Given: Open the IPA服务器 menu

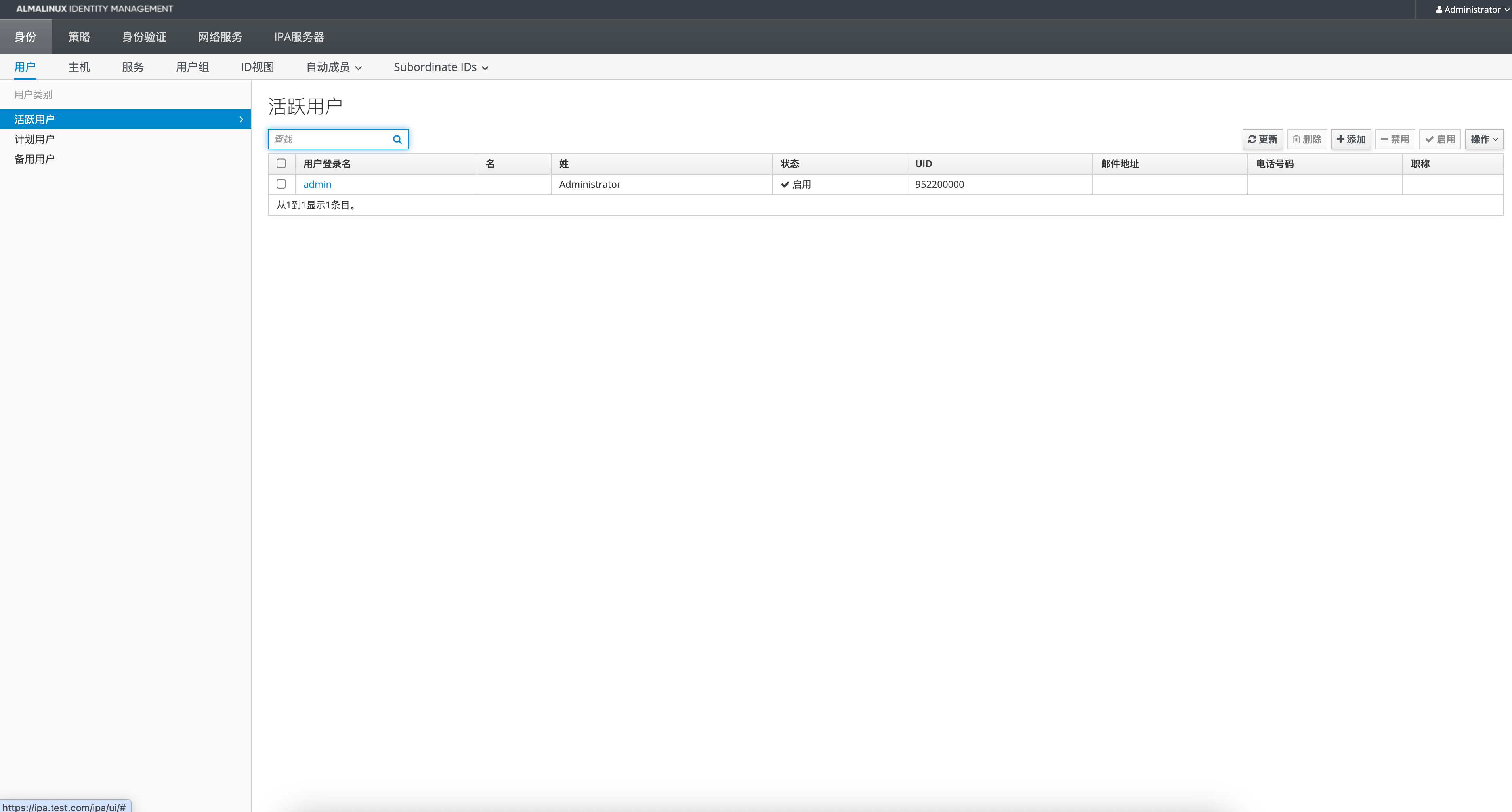Looking at the screenshot, I should 299,36.
